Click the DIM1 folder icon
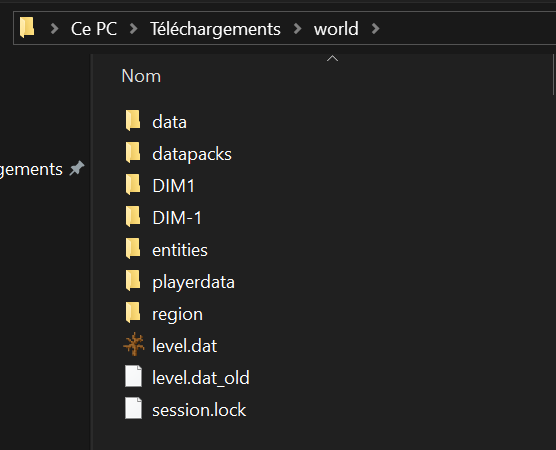 (133, 184)
